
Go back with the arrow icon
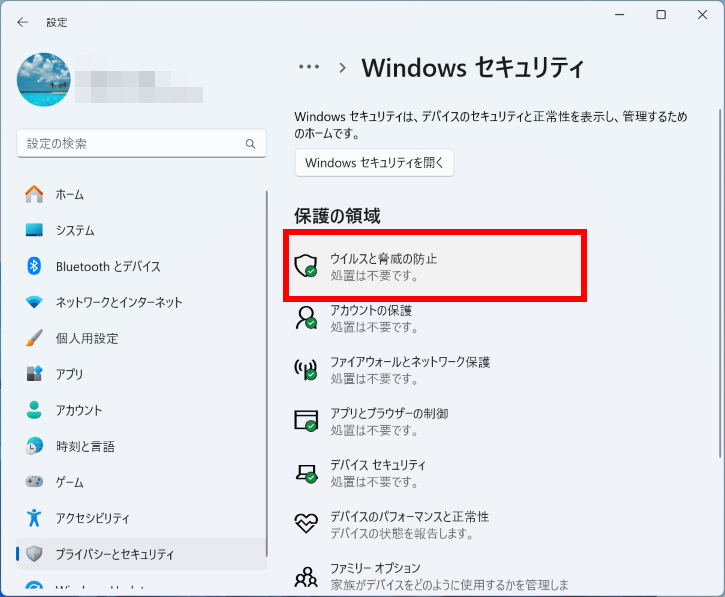22,22
